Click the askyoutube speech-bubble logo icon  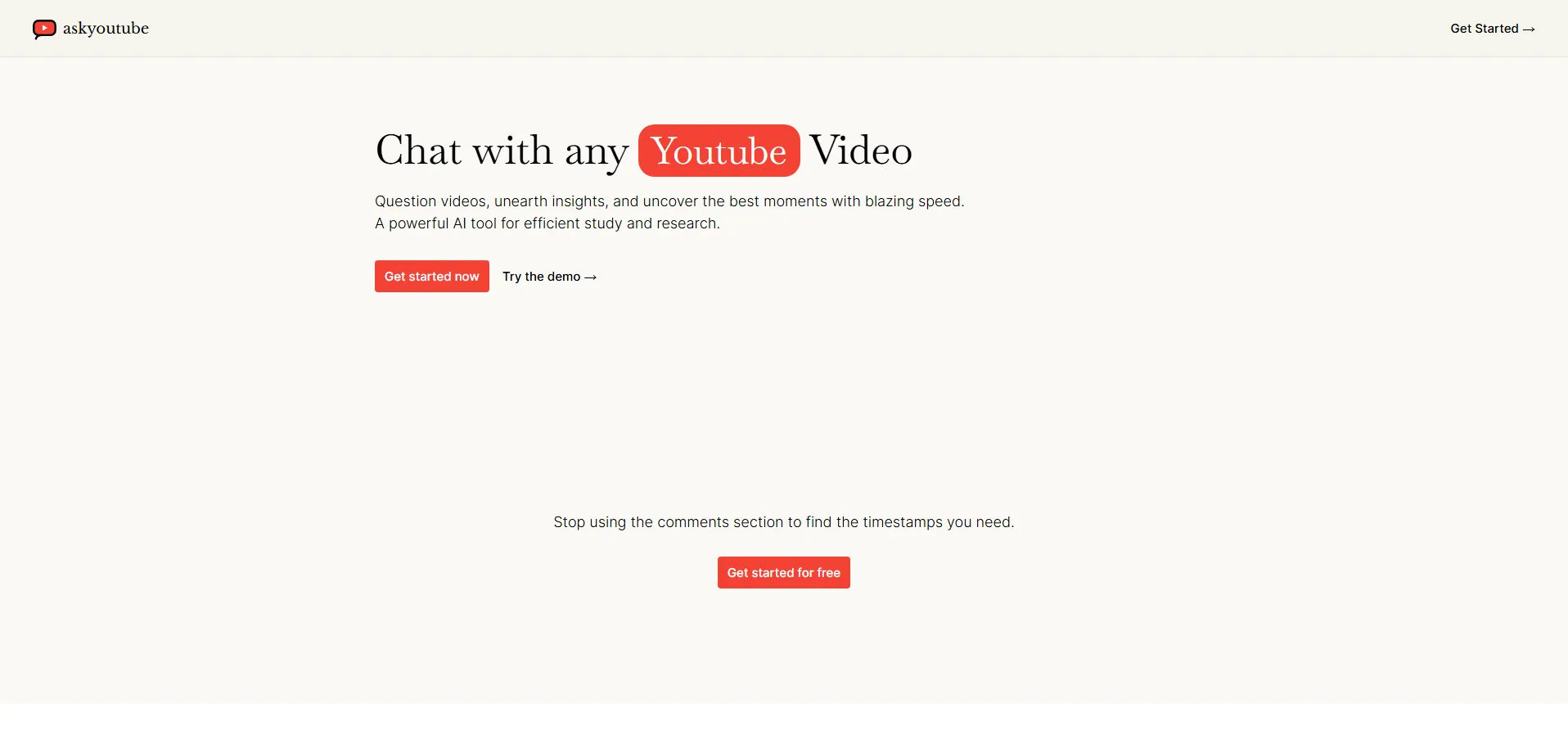pyautogui.click(x=44, y=29)
